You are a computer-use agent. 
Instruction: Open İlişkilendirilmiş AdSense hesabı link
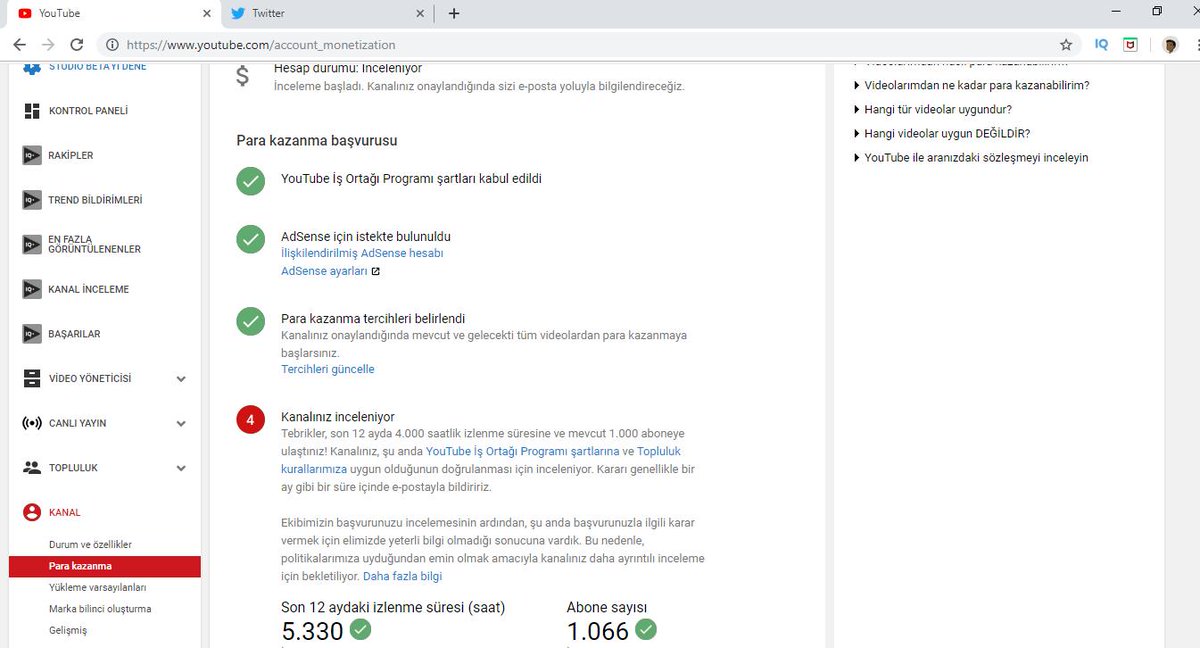pyautogui.click(x=362, y=253)
